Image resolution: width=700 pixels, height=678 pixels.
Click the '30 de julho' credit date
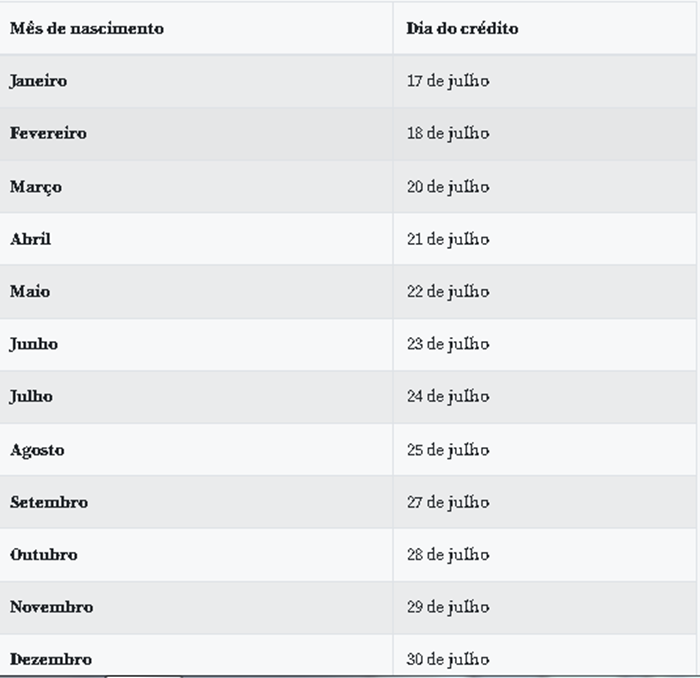pyautogui.click(x=448, y=659)
